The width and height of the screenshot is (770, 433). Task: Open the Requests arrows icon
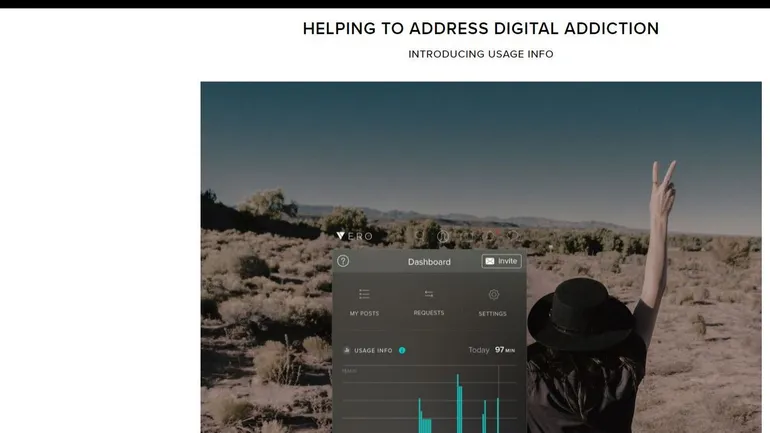429,294
